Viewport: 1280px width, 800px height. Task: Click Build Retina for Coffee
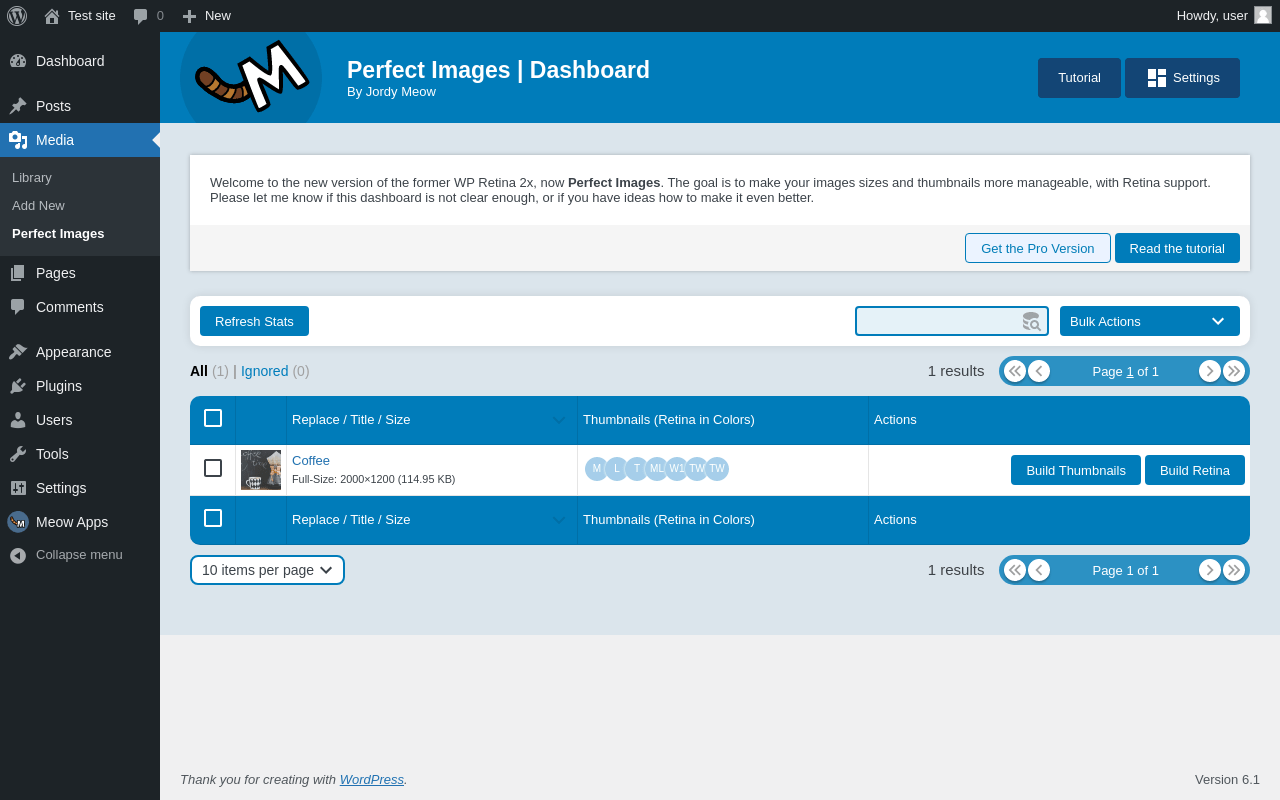pos(1195,470)
